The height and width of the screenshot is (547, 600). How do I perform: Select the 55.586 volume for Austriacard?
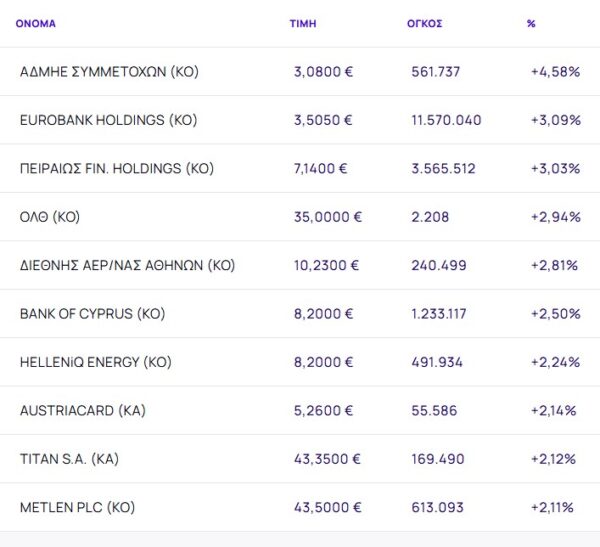pos(435,411)
